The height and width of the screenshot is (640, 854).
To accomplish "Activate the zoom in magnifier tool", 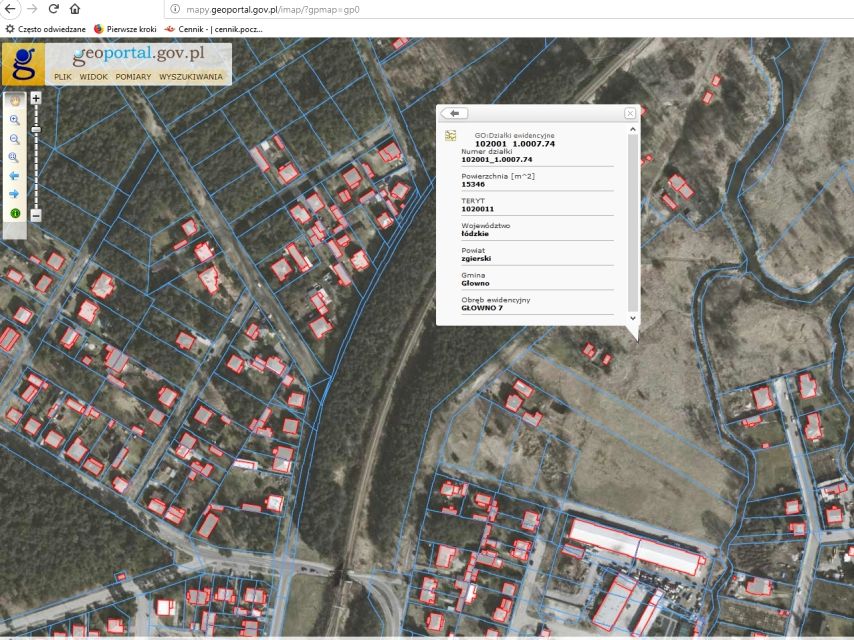I will click(14, 120).
